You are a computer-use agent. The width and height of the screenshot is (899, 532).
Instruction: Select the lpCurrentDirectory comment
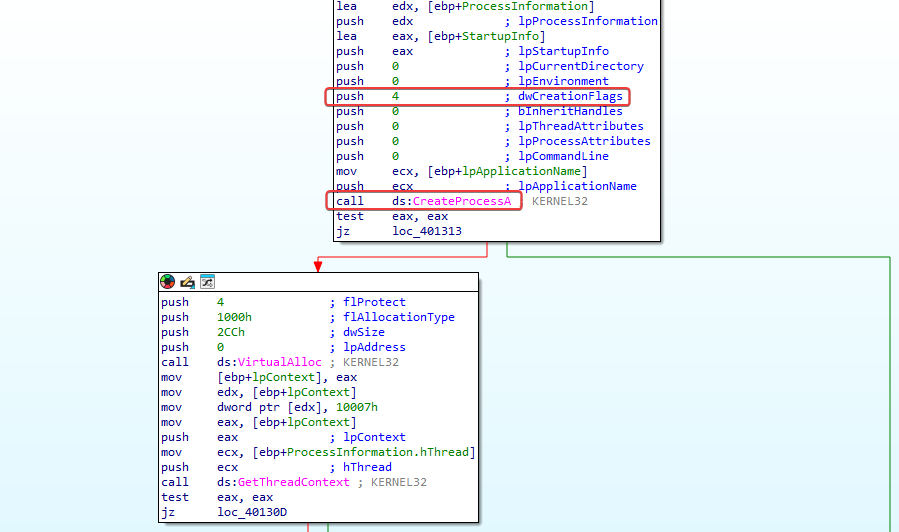[581, 66]
